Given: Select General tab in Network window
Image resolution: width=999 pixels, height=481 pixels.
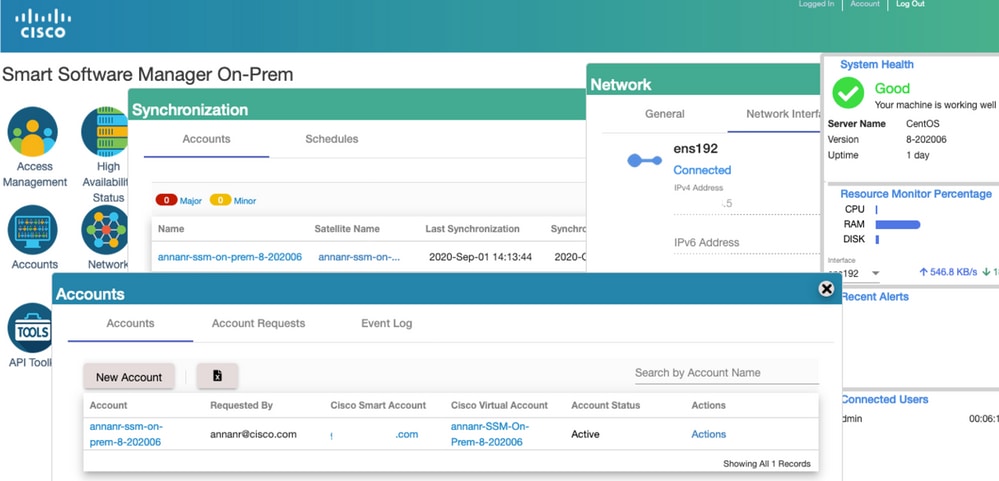Looking at the screenshot, I should pos(665,114).
